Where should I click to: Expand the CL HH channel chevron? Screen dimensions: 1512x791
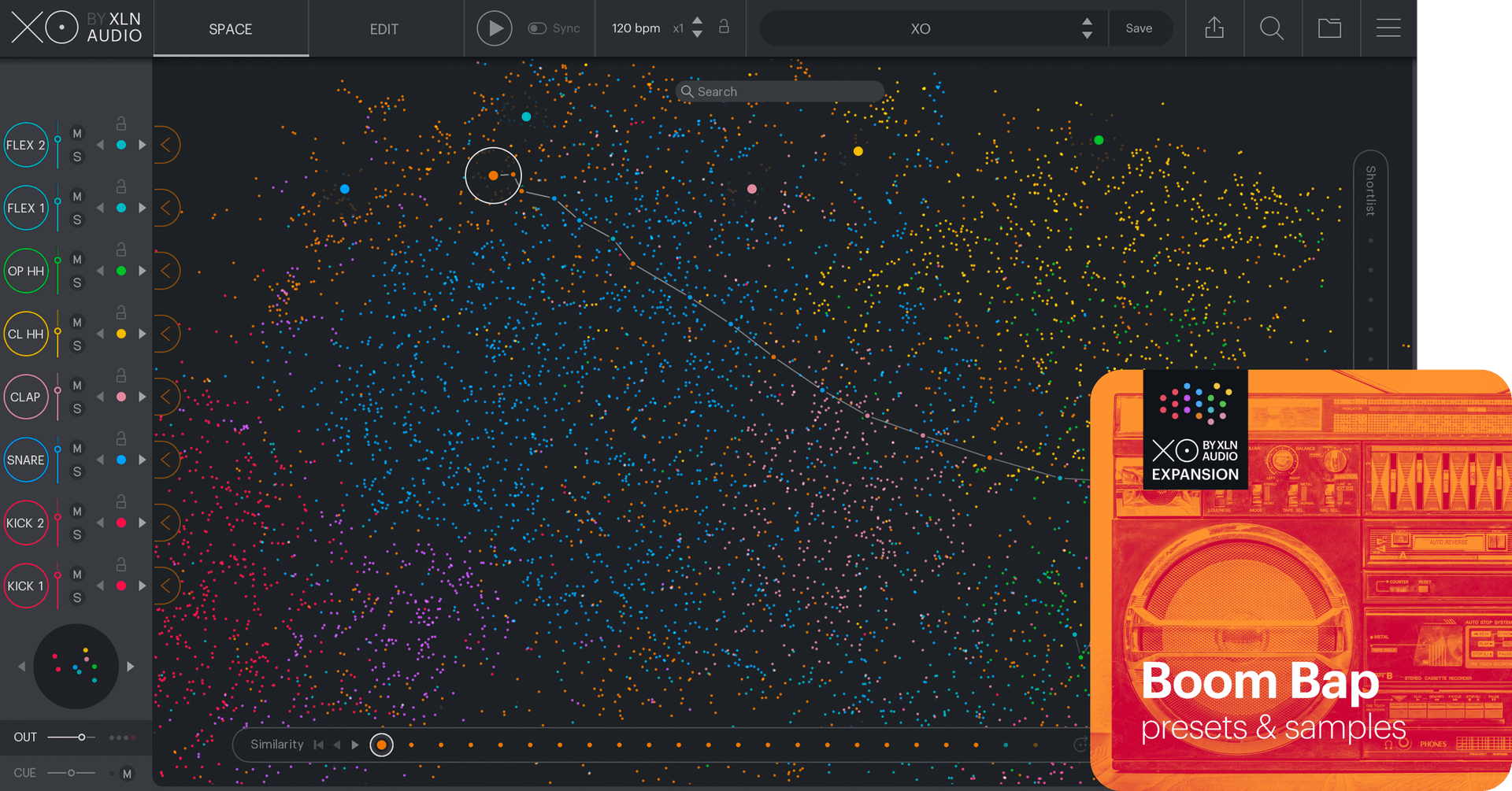(166, 334)
